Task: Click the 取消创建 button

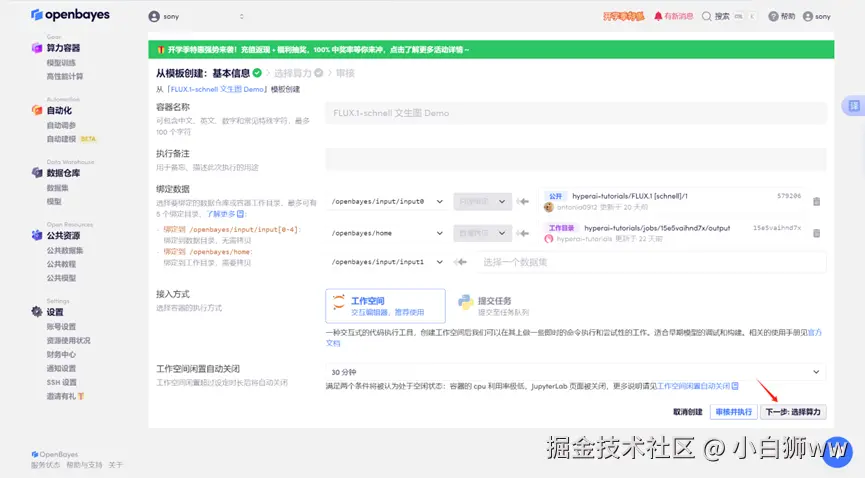Action: [x=688, y=412]
